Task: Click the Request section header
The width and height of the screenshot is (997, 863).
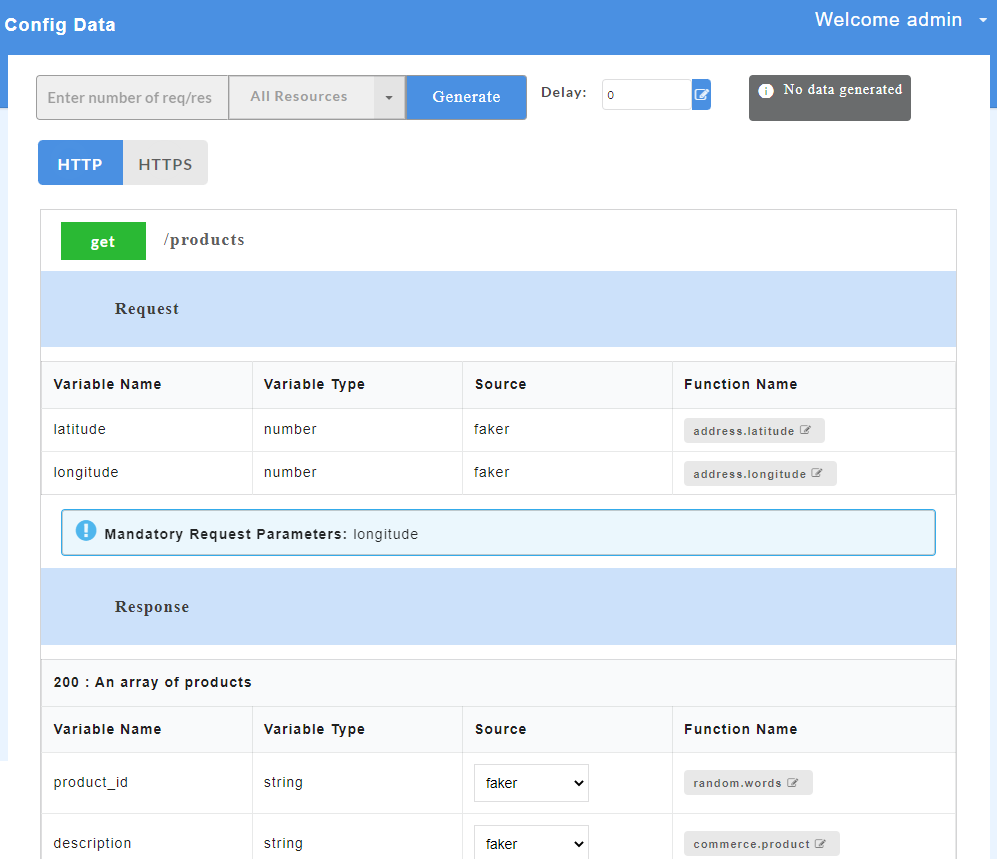Action: (x=498, y=309)
